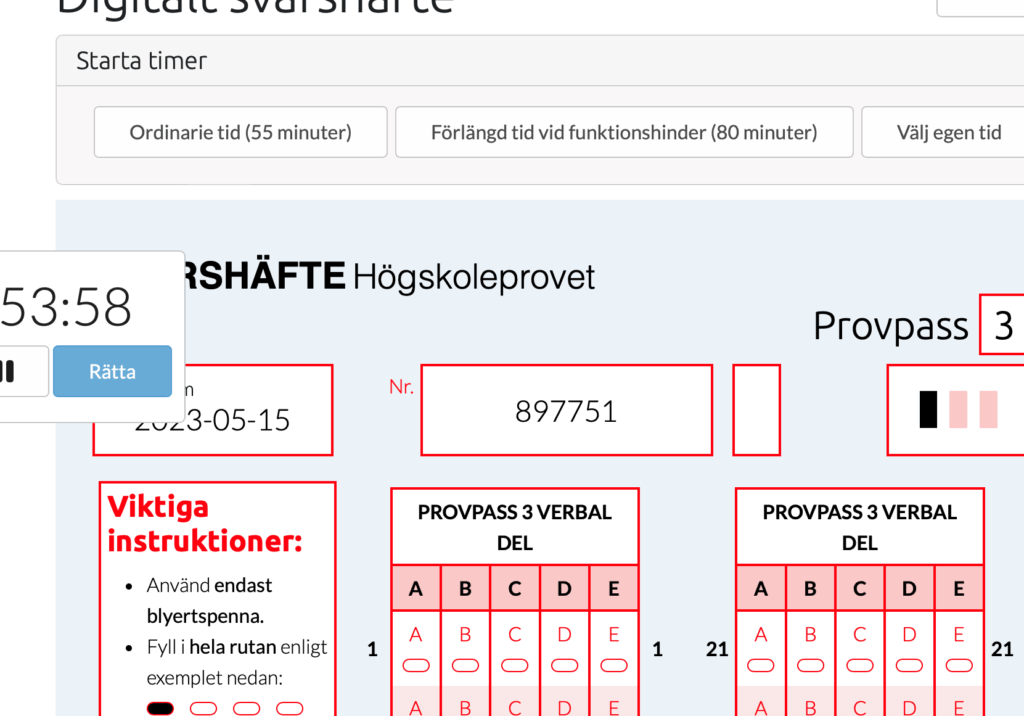Click the filled black example oval in instructions
This screenshot has width=1024, height=716.
pos(160,708)
